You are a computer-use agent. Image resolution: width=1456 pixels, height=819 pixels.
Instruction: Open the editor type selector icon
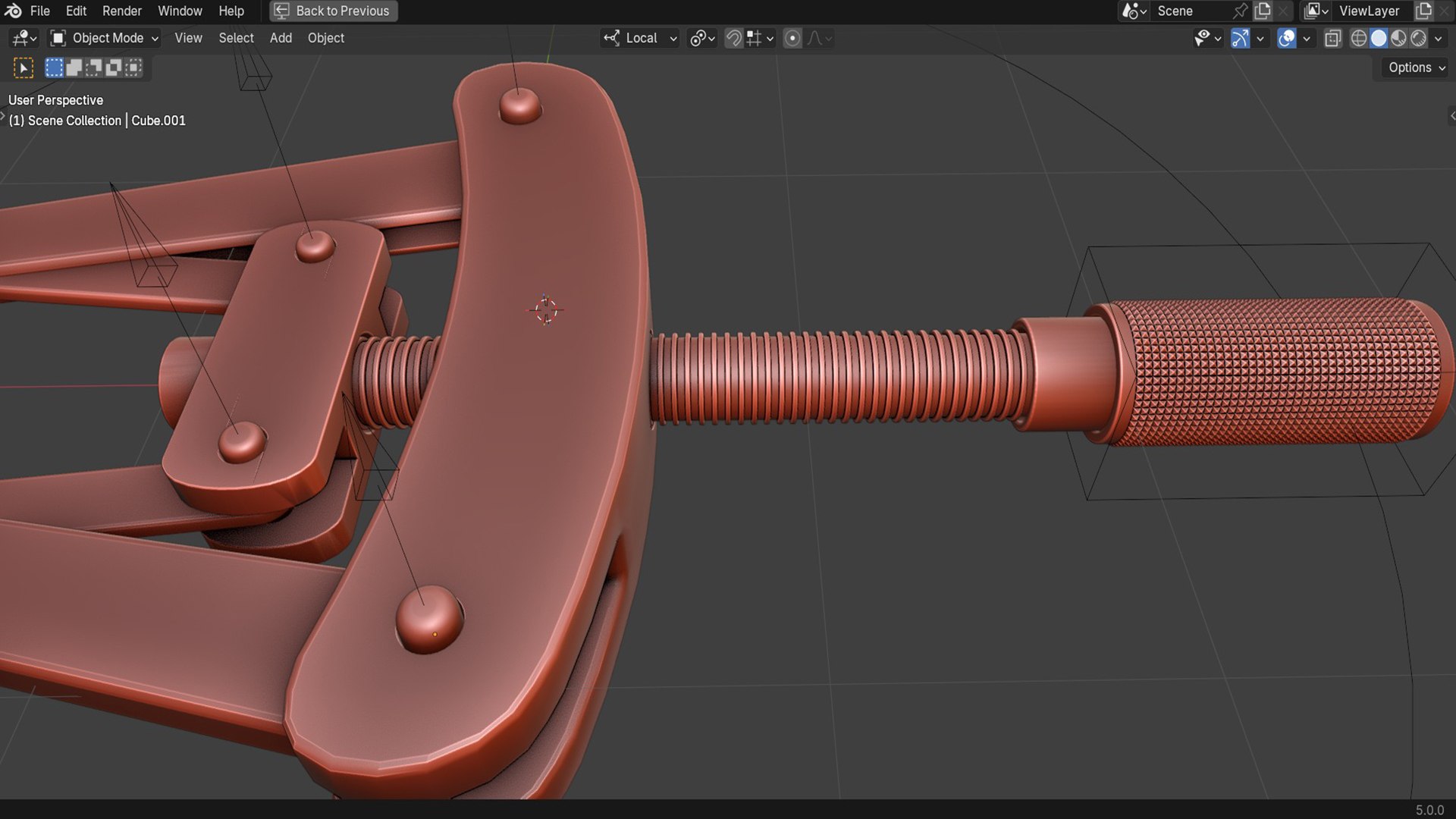coord(24,38)
